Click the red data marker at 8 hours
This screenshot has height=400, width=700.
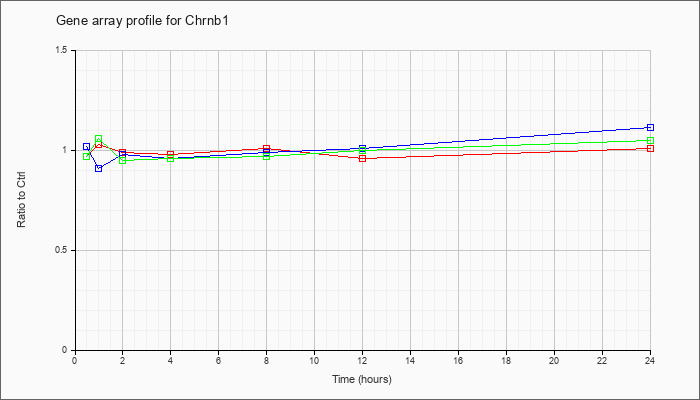(x=266, y=148)
